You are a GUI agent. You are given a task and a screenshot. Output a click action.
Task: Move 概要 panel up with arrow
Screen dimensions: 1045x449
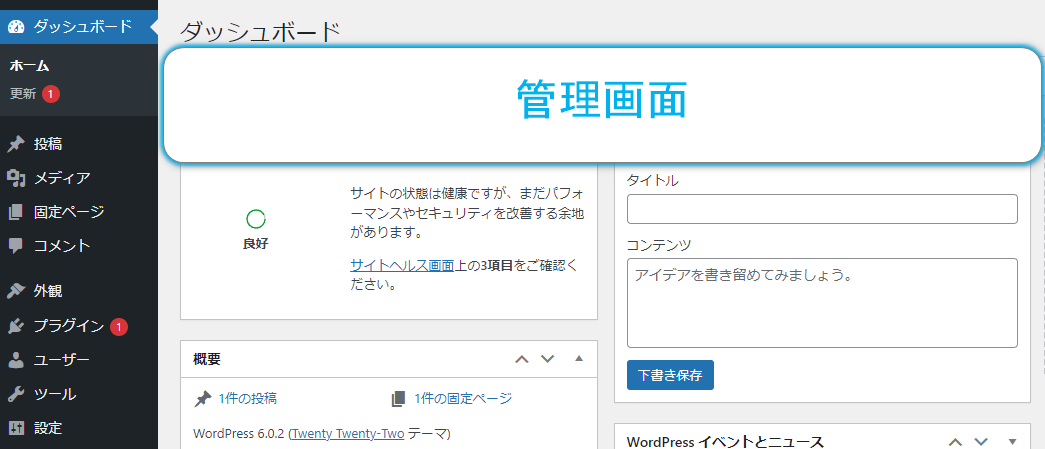tap(522, 360)
